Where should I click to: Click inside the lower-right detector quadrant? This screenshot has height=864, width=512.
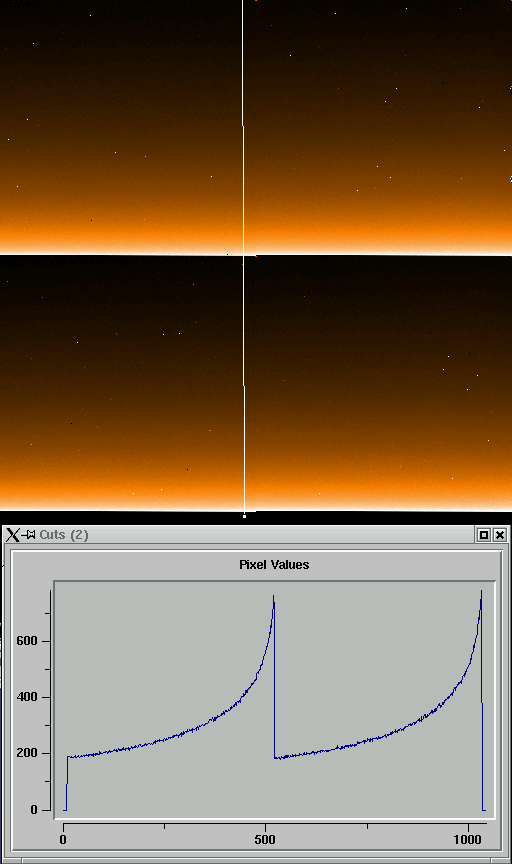[379, 384]
